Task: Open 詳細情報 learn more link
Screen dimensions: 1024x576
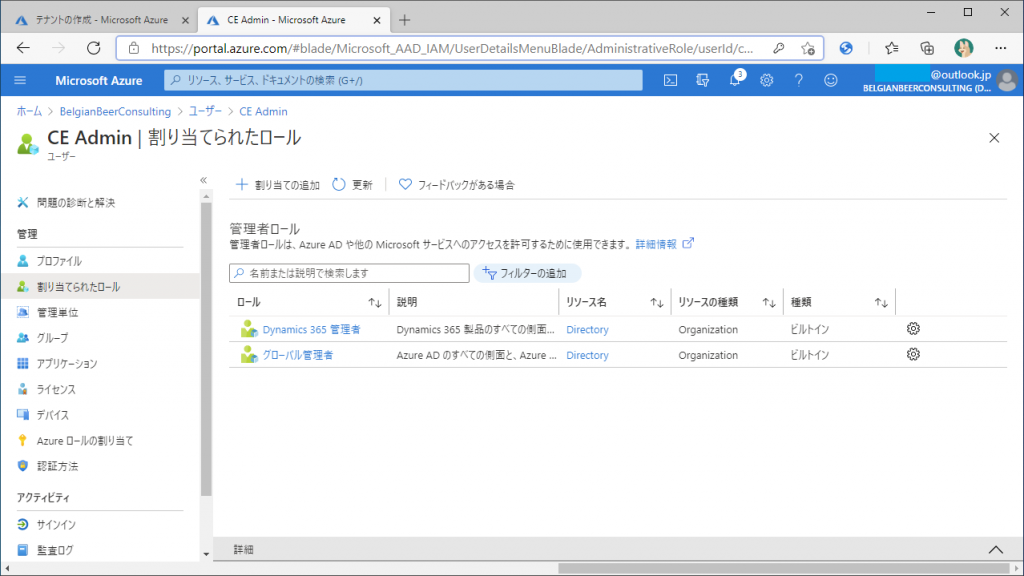Action: point(664,244)
